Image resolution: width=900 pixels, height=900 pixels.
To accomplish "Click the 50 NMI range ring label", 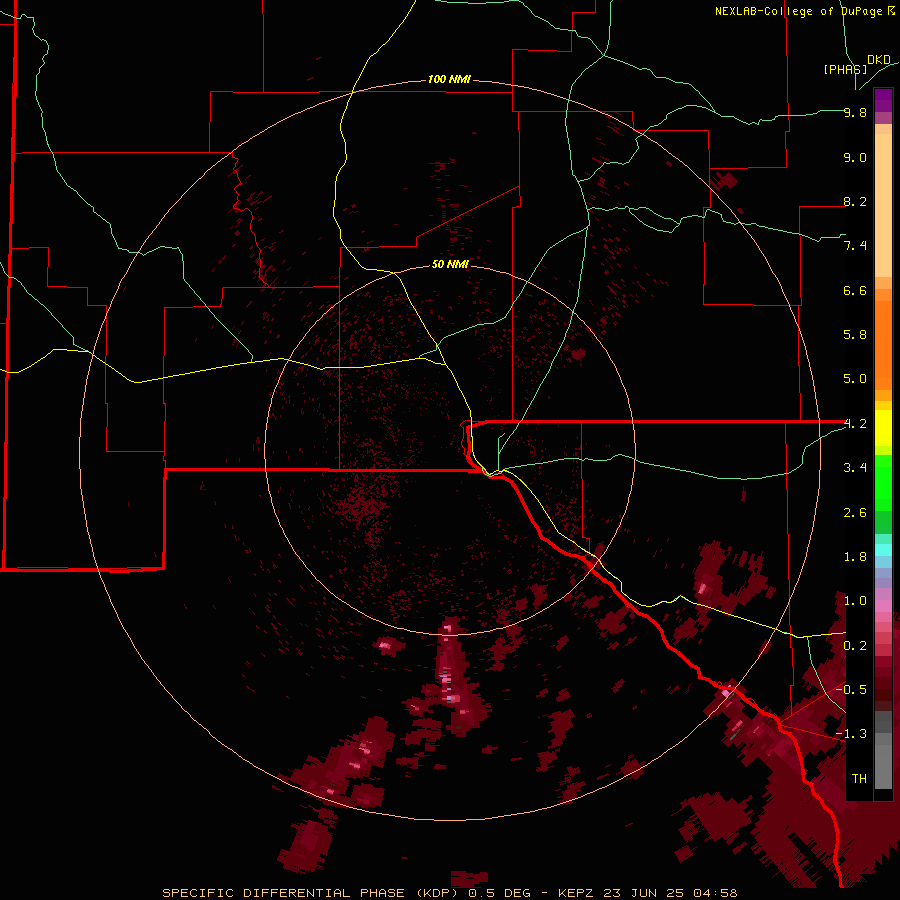I will pyautogui.click(x=450, y=264).
